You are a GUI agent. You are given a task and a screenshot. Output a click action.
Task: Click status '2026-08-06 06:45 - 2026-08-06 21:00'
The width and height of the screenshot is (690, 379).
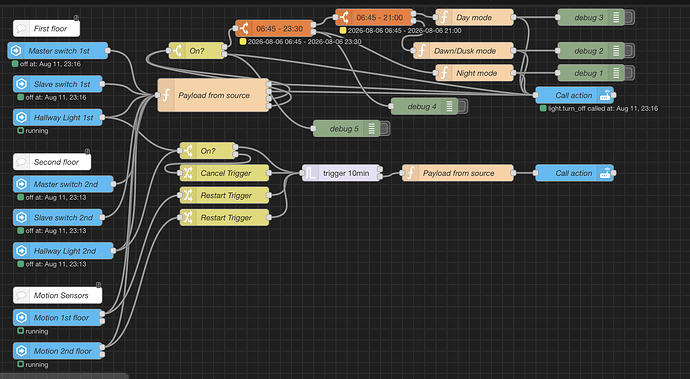pos(404,31)
